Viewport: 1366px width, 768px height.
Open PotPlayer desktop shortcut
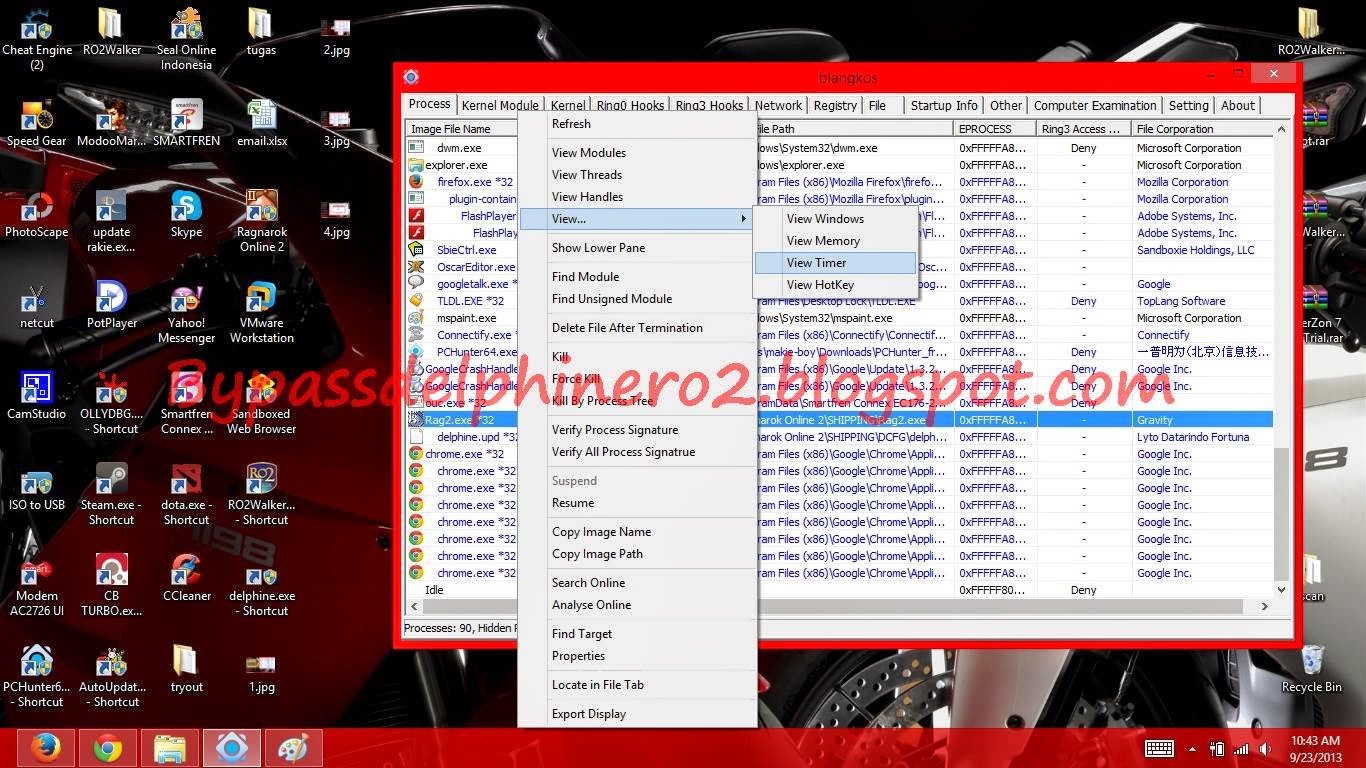[111, 306]
